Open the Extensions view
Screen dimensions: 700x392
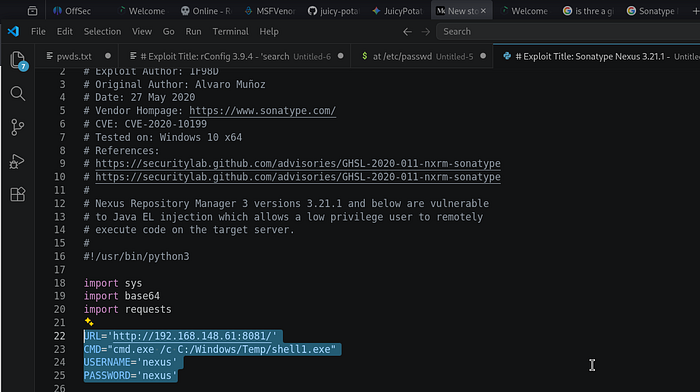18,194
